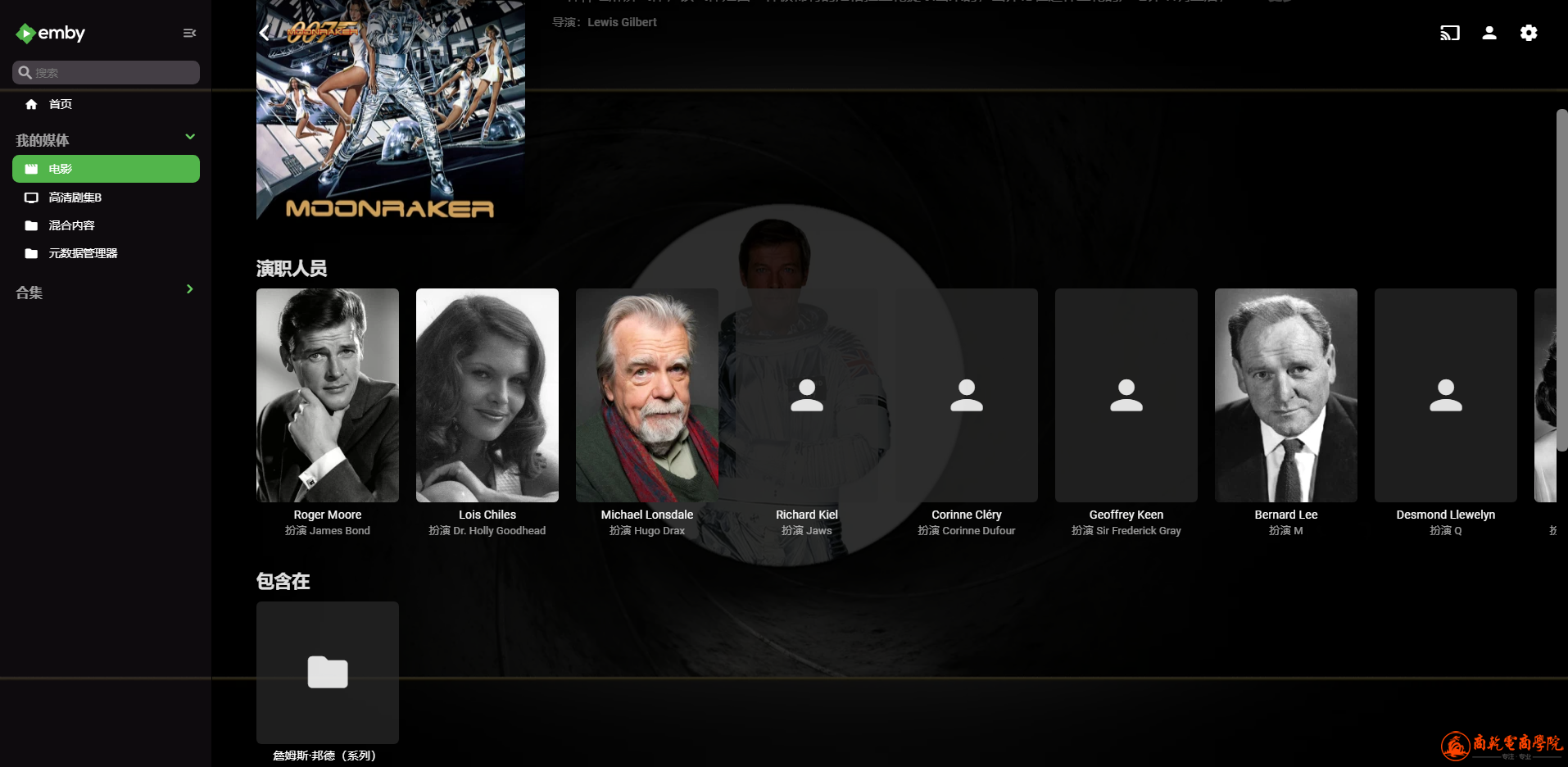Click the home icon in sidebar
Image resolution: width=1568 pixels, height=767 pixels.
coord(31,104)
